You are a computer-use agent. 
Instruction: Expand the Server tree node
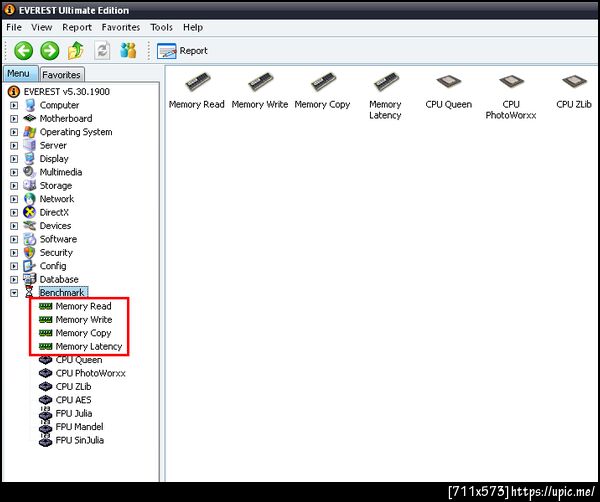[x=14, y=146]
